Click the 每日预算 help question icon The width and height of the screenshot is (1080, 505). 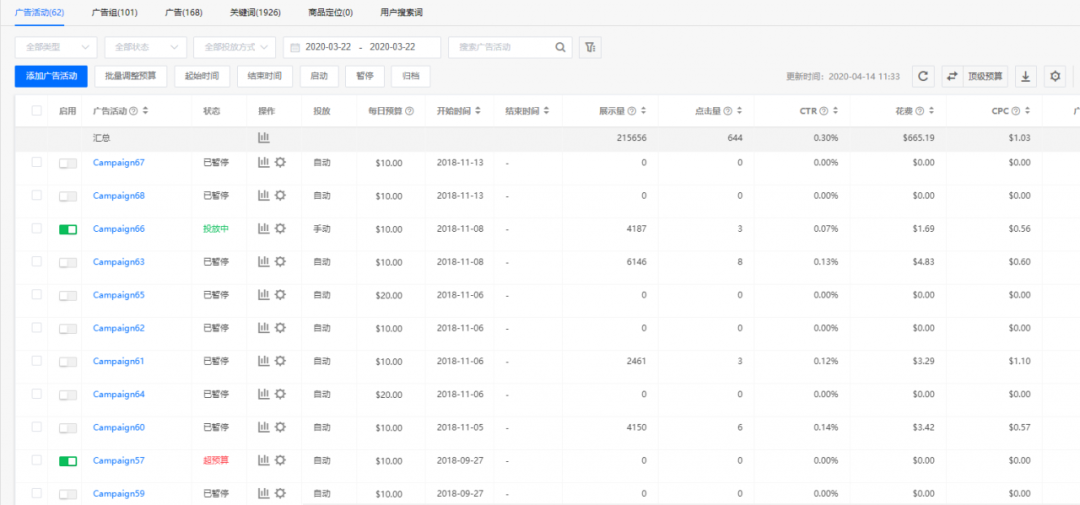pos(410,111)
